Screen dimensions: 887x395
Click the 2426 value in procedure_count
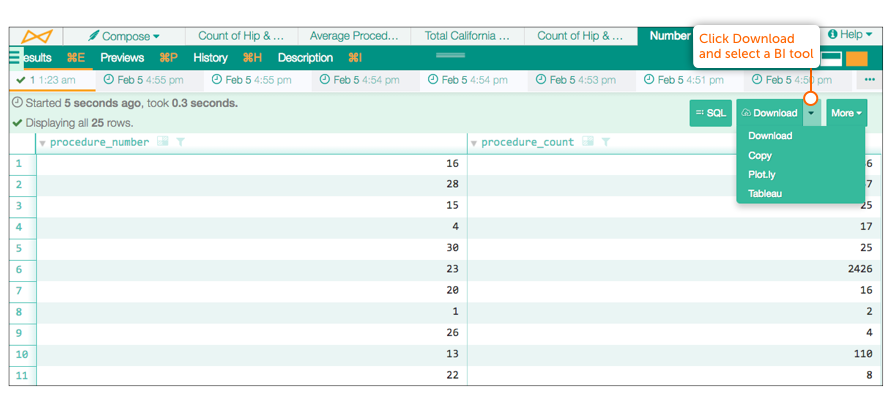pyautogui.click(x=860, y=269)
